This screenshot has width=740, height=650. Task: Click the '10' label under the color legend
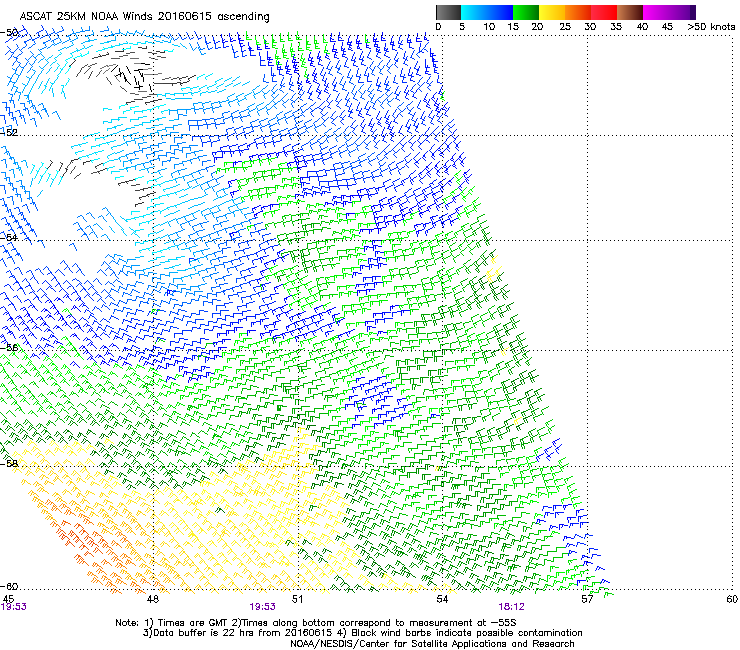pyautogui.click(x=489, y=27)
